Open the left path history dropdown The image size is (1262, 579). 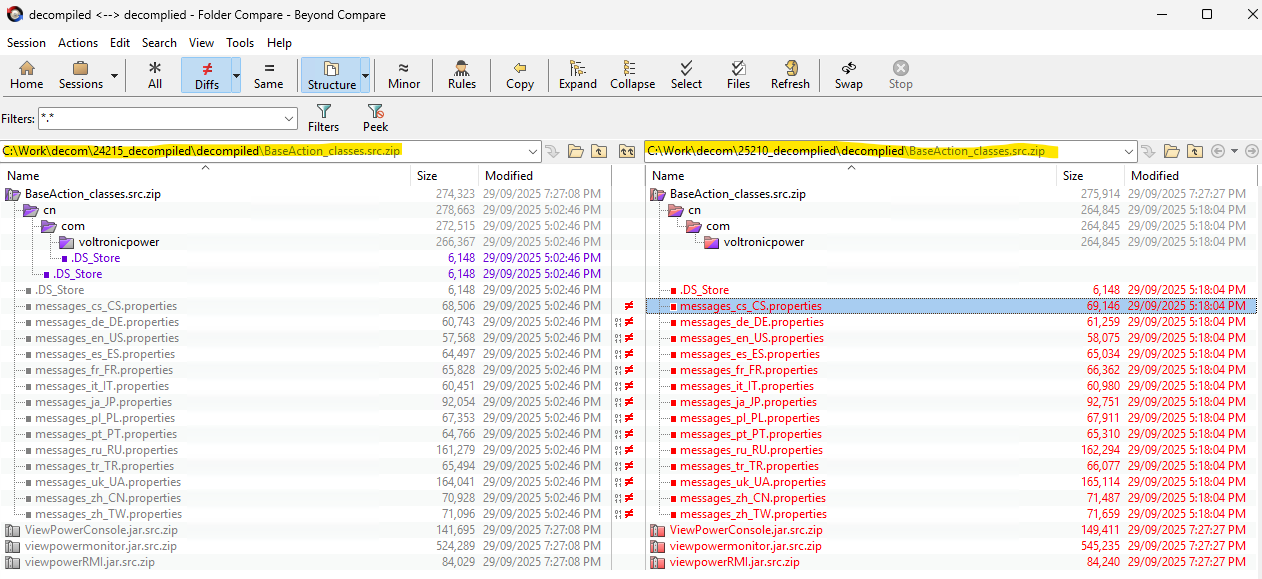pos(531,151)
